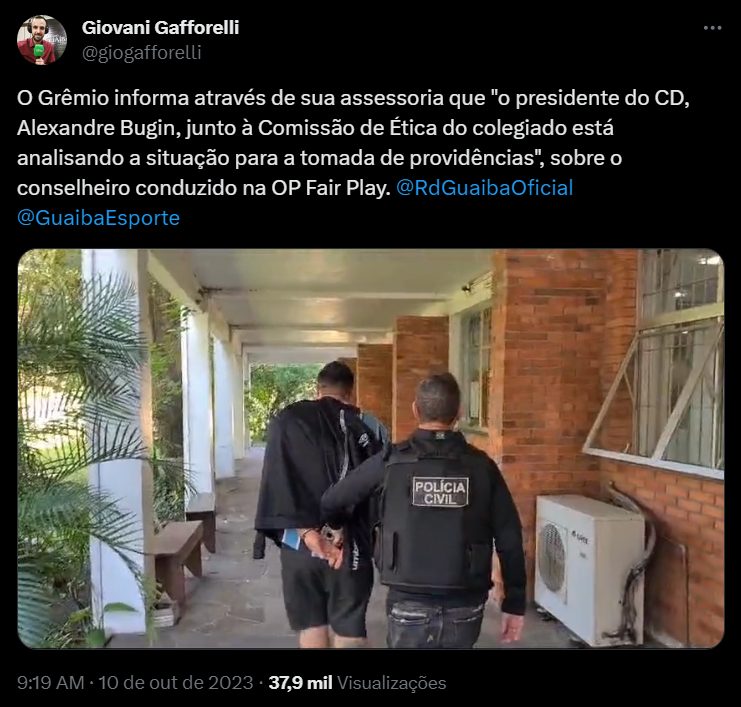Click the word Grêmio in the tweet
Screen dimensions: 741x707
click(x=73, y=98)
